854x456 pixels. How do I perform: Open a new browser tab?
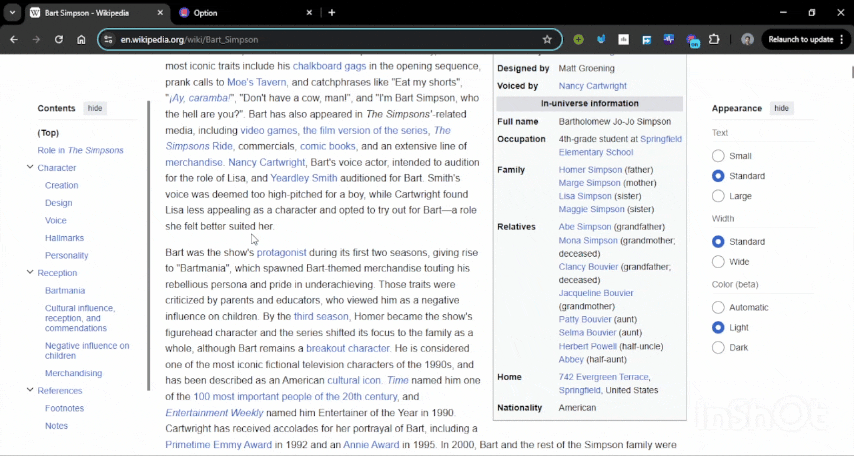[332, 13]
